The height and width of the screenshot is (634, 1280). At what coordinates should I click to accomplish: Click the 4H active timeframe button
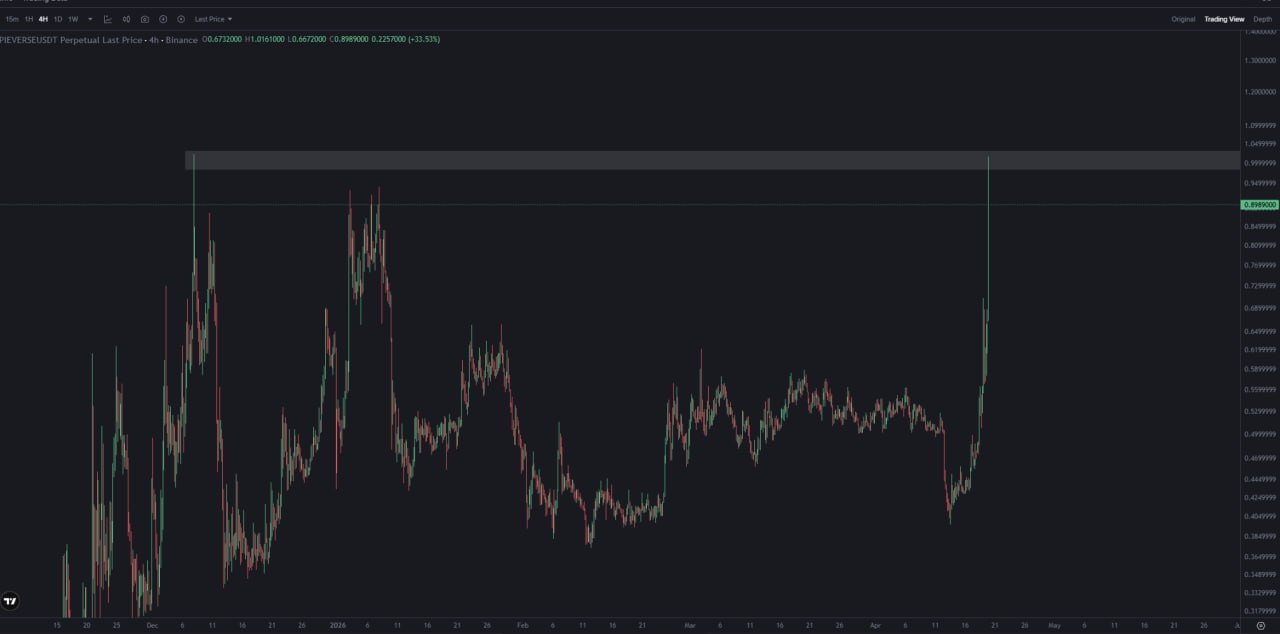click(43, 19)
